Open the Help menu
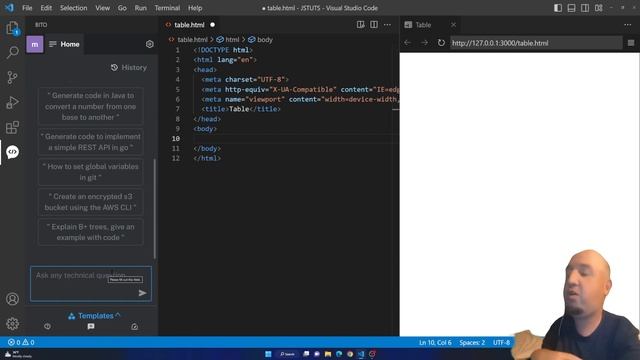Viewport: 640px width, 360px height. click(x=195, y=8)
